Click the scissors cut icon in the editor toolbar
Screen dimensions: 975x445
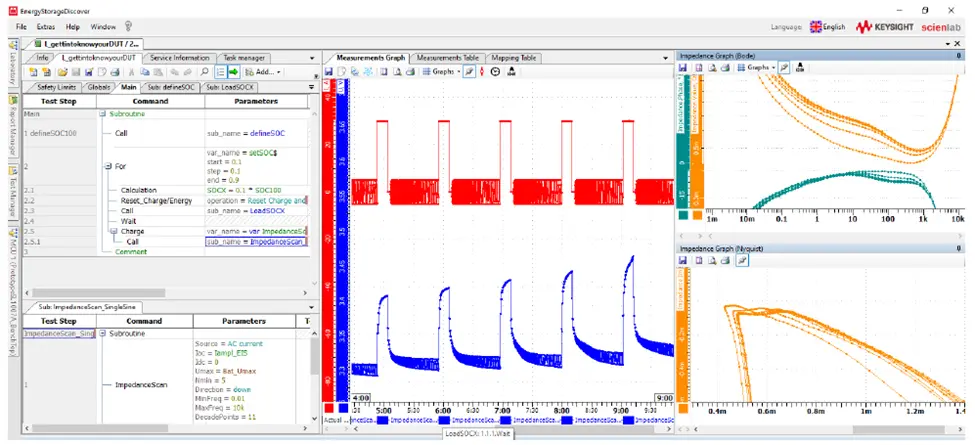pos(131,71)
